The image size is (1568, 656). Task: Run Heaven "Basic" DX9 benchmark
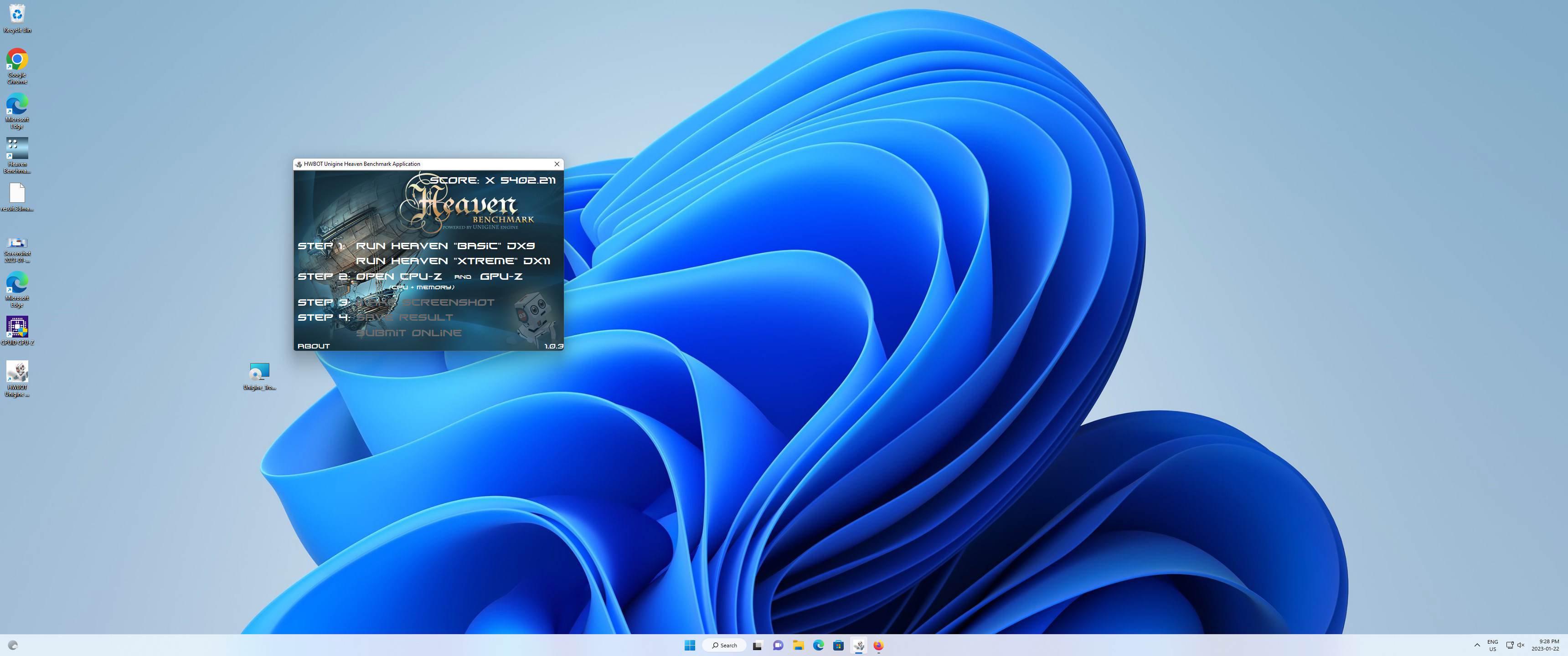(445, 246)
